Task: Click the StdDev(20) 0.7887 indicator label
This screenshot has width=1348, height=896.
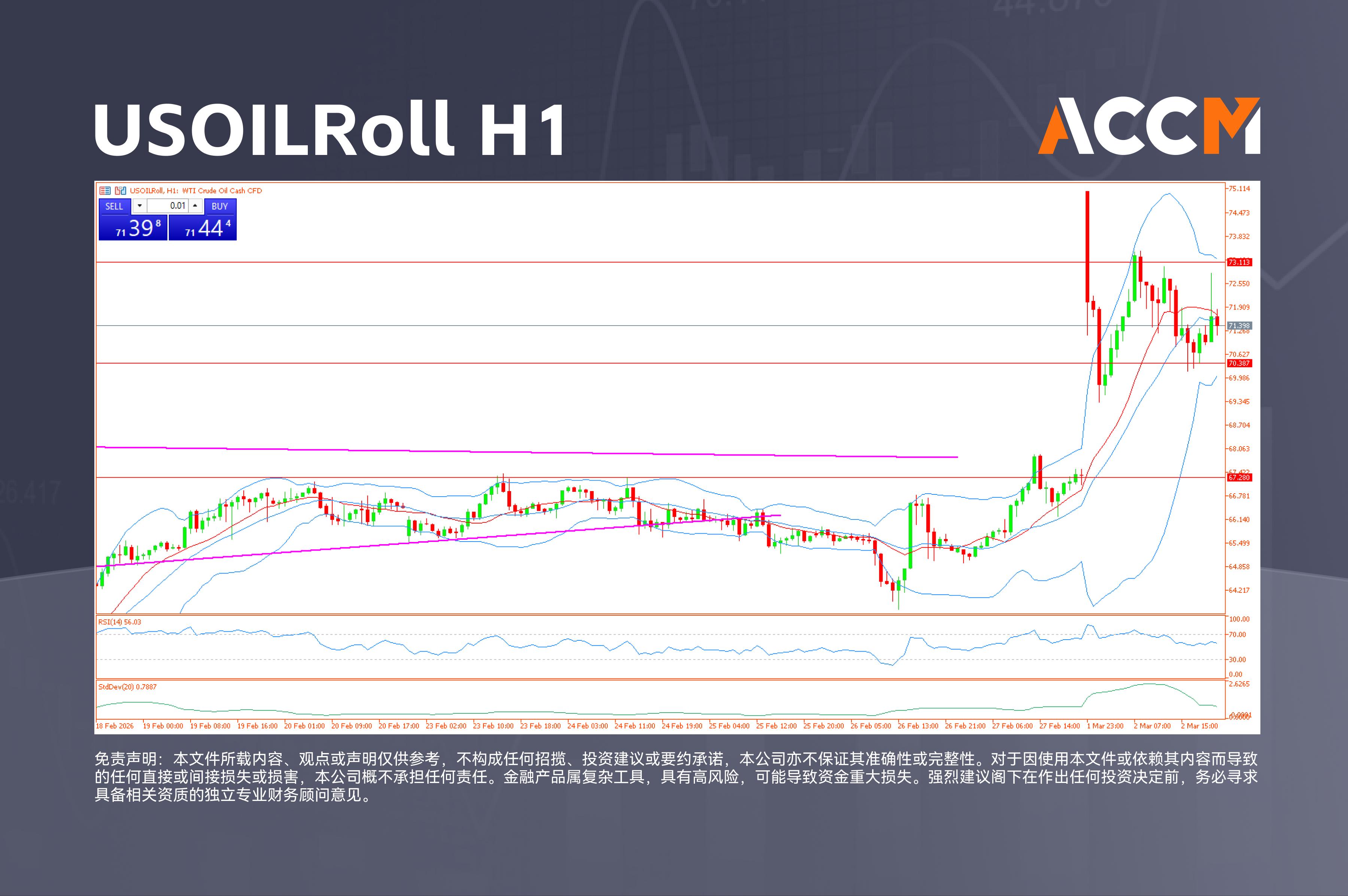Action: click(x=127, y=687)
